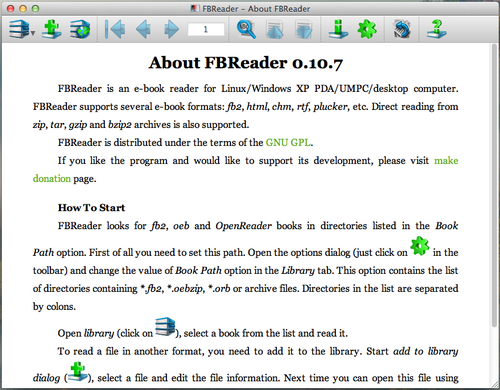Click the italic 'bzip2' text
The height and width of the screenshot is (390, 500).
click(120, 125)
